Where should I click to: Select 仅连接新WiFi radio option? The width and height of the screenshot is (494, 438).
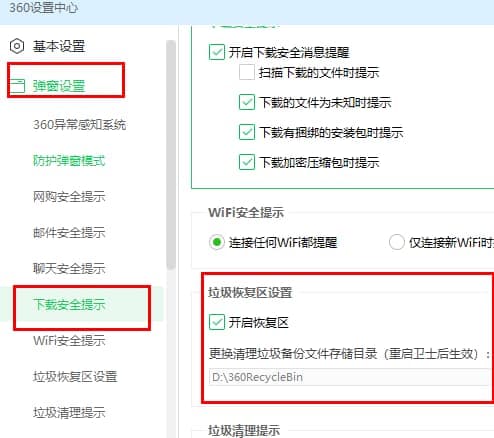[397, 242]
